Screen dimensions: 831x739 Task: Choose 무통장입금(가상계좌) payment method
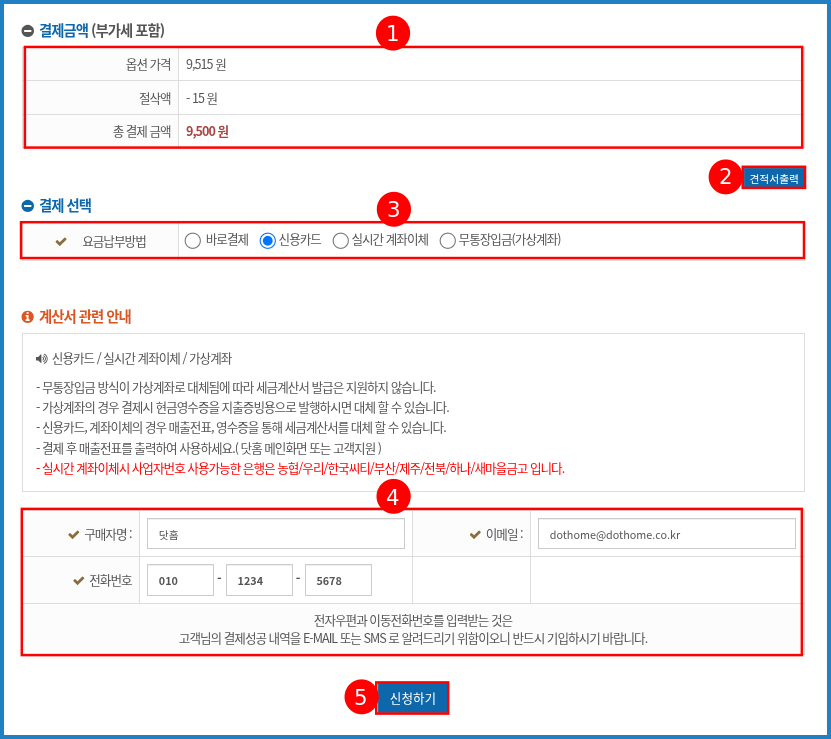click(x=447, y=240)
